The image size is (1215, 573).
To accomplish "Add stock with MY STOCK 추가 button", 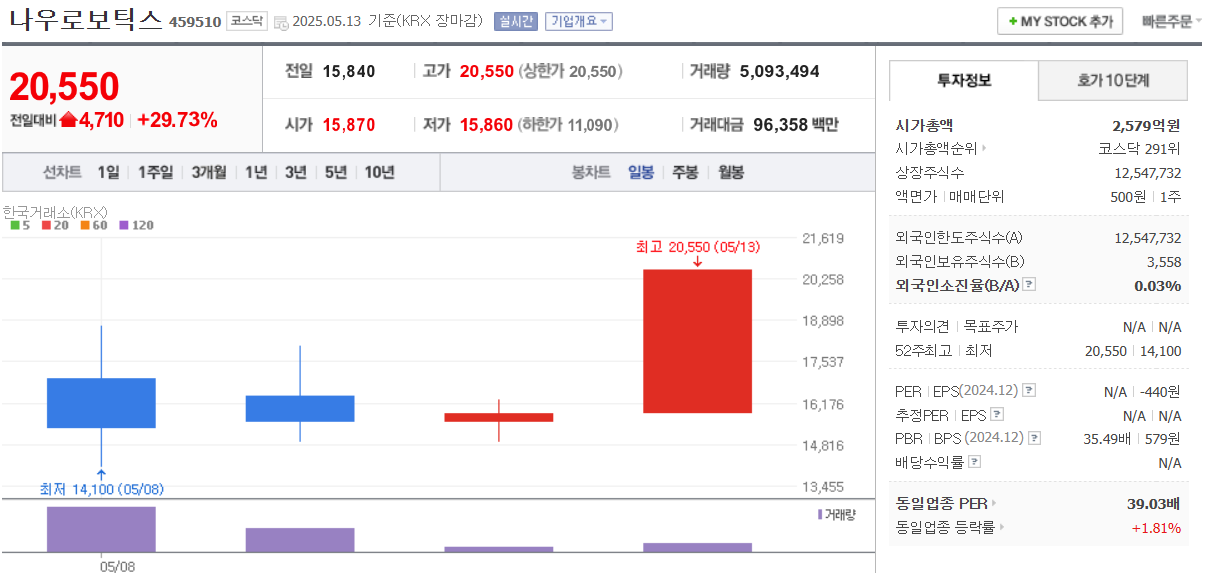I will 1060,21.
